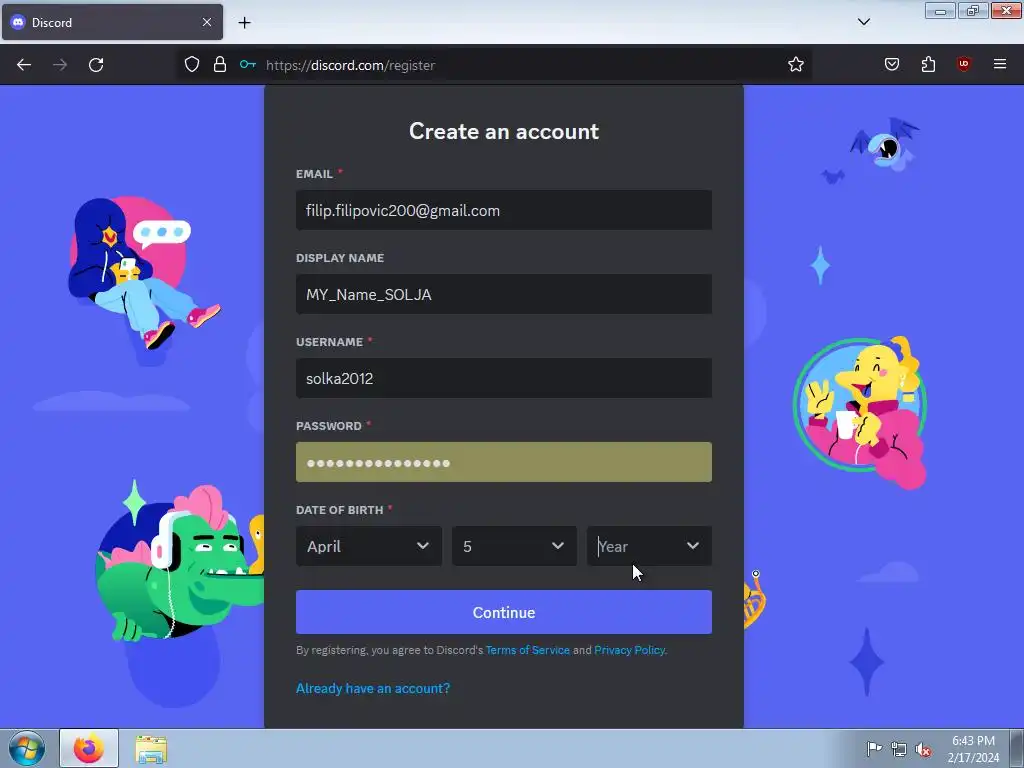Open uBlock Origin extension icon
The width and height of the screenshot is (1024, 768).
[963, 64]
